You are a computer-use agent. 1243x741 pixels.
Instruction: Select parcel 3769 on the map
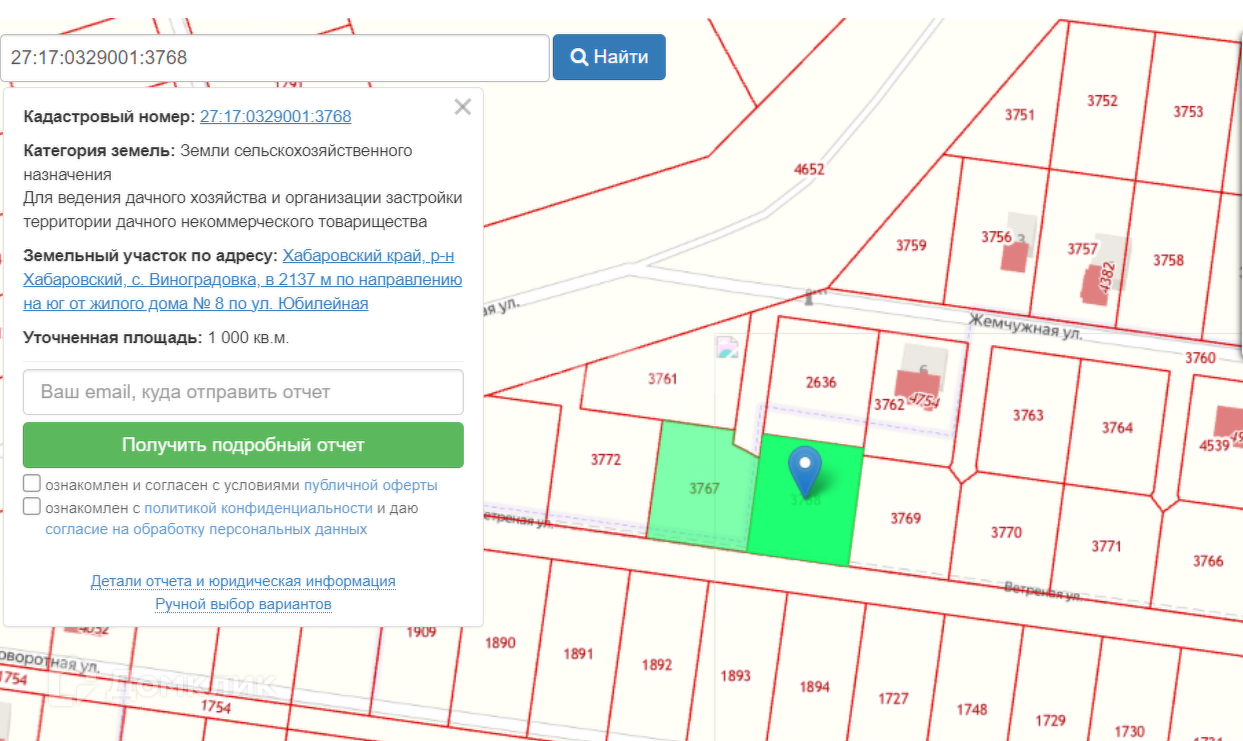[x=905, y=518]
